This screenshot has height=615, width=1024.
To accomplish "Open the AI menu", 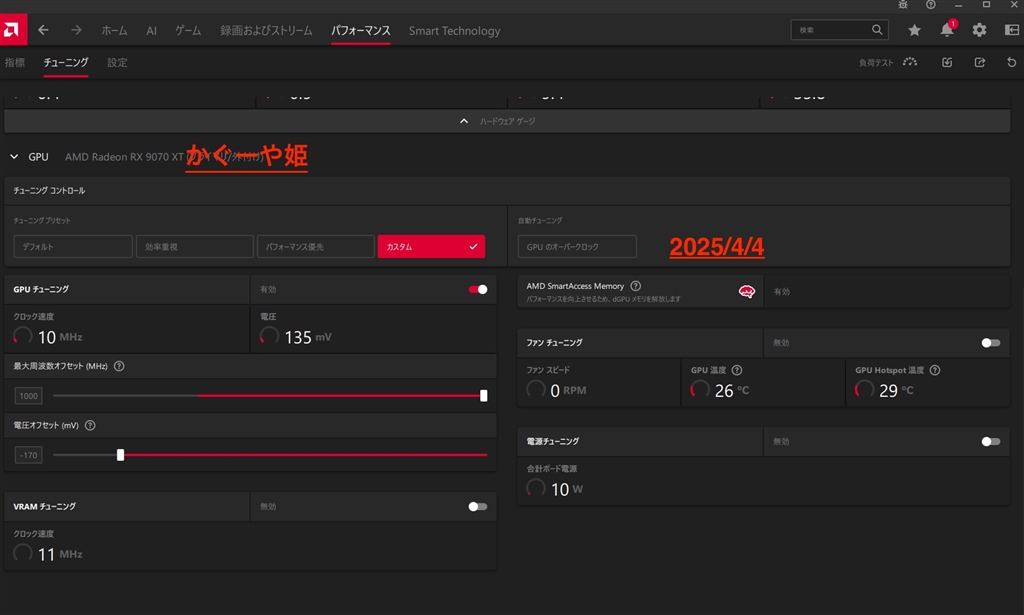I will coord(152,31).
